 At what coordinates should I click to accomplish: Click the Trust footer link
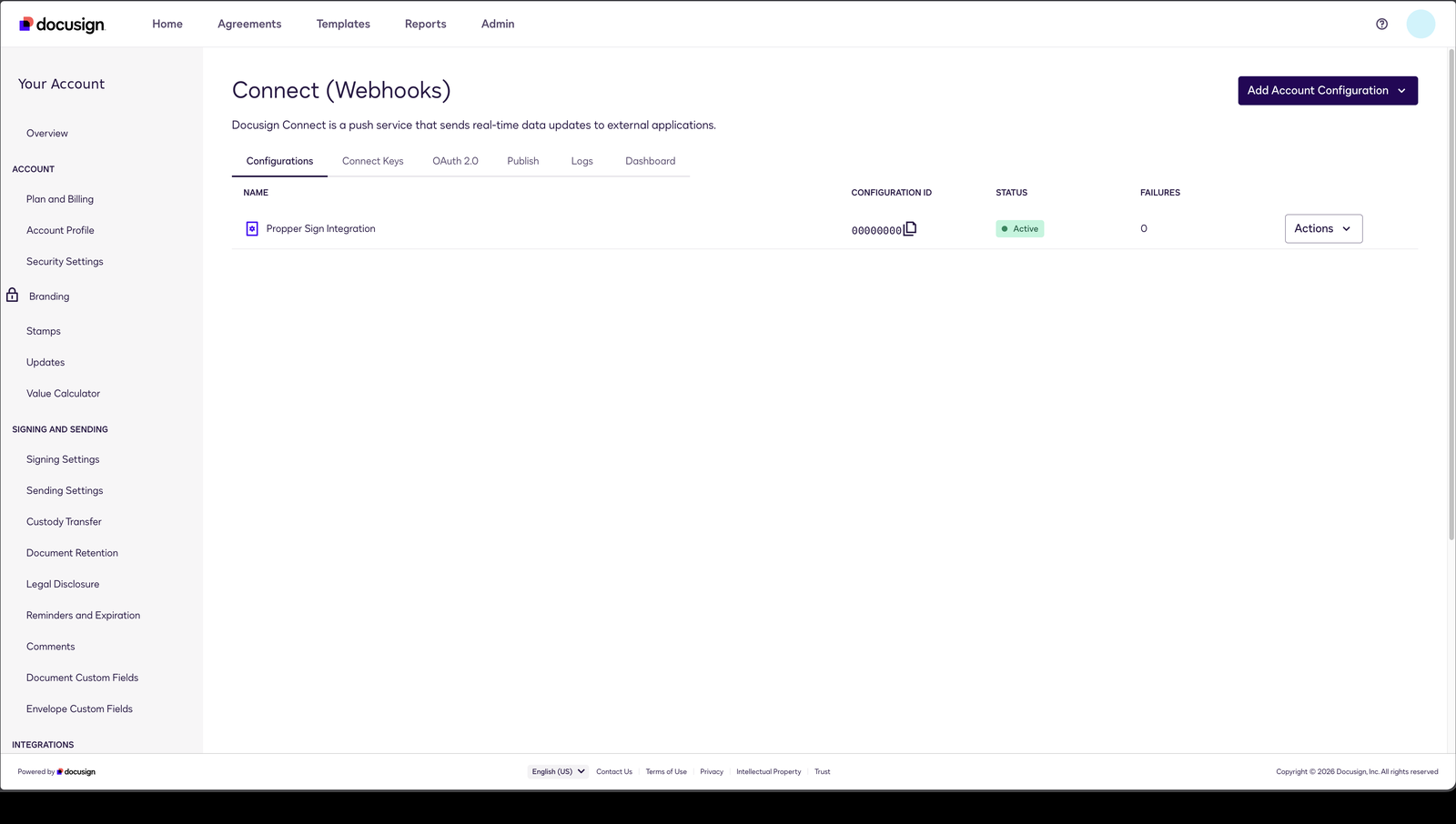823,771
